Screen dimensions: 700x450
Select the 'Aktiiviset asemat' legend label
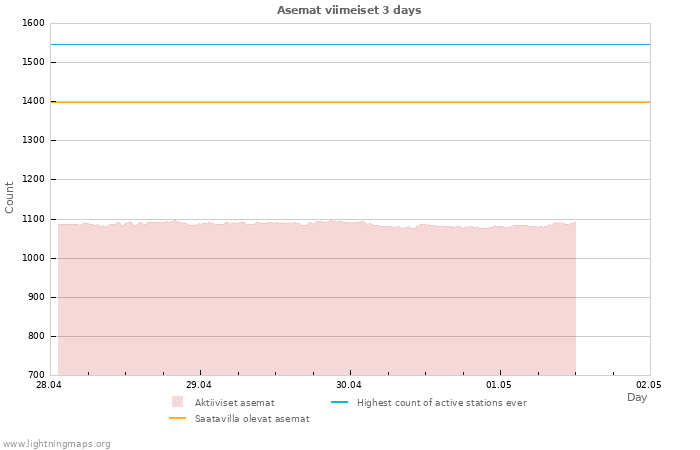(x=234, y=403)
